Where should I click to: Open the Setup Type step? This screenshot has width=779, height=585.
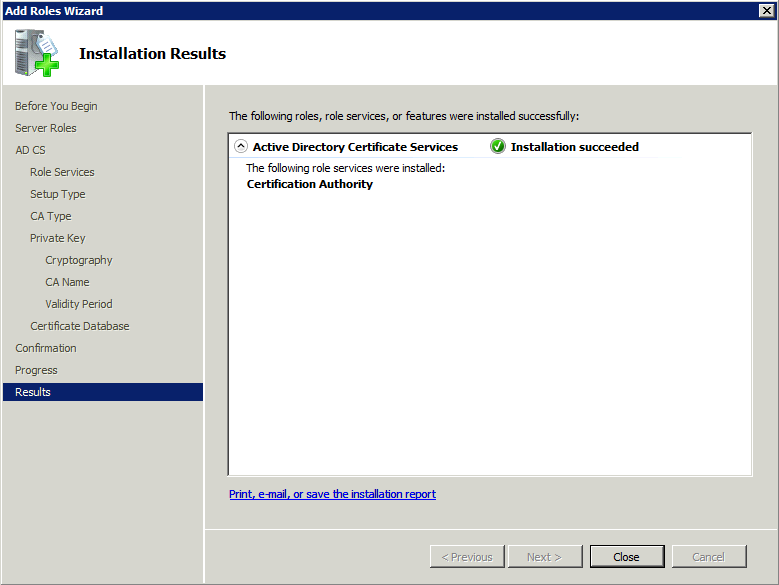tap(58, 194)
